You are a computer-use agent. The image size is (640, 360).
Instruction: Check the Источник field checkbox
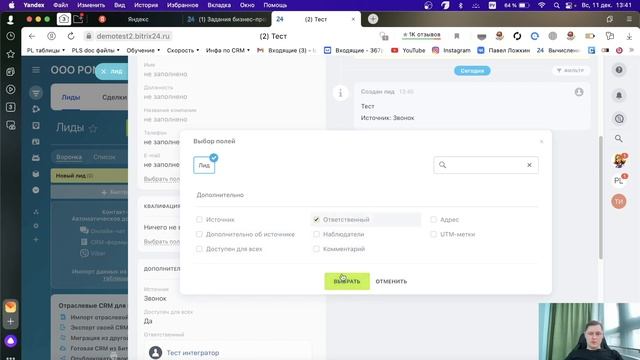pos(199,220)
